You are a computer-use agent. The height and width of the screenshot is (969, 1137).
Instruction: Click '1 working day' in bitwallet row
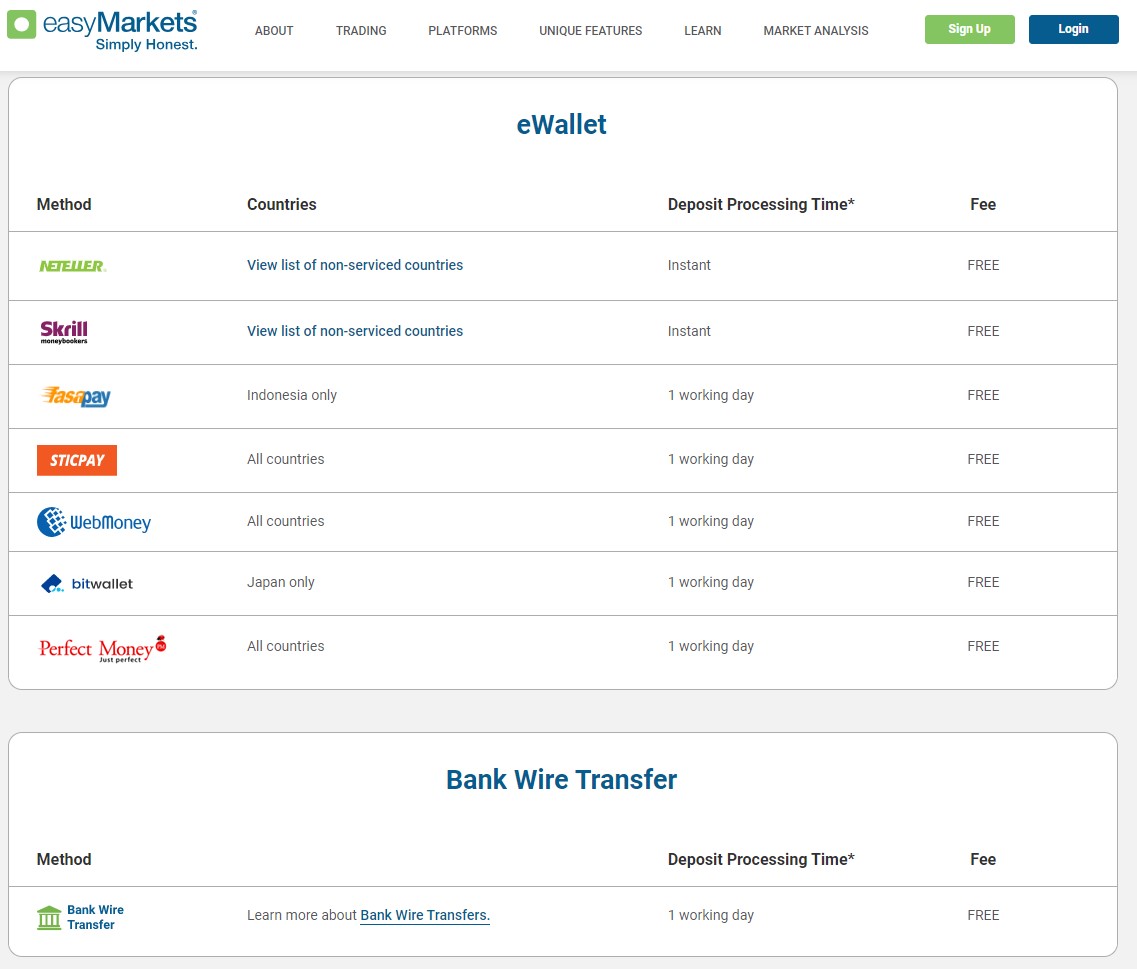(x=711, y=582)
